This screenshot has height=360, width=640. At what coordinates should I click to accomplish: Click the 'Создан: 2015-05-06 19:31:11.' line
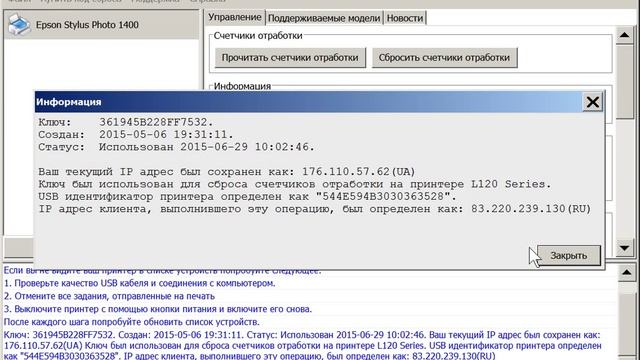(x=136, y=135)
